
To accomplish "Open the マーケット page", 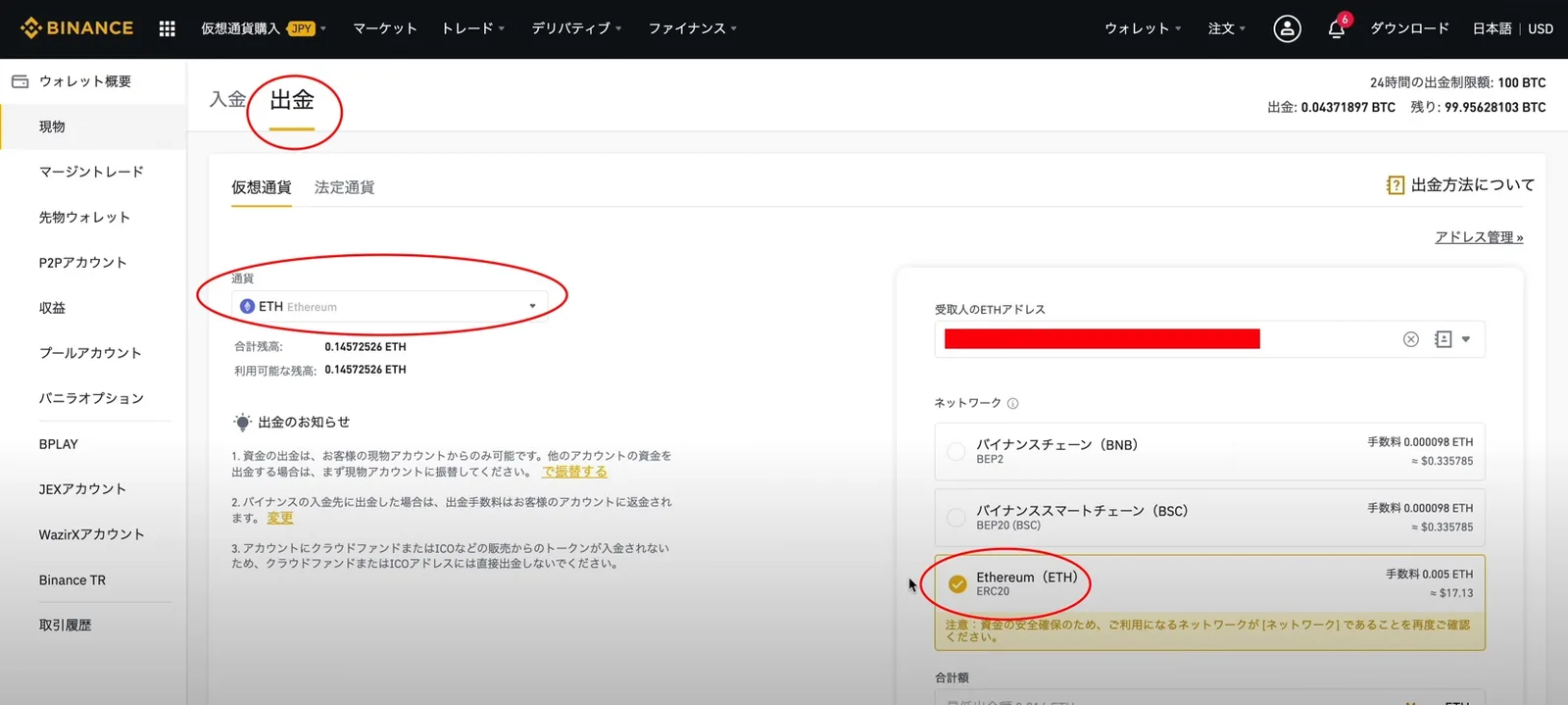I will coord(385,28).
